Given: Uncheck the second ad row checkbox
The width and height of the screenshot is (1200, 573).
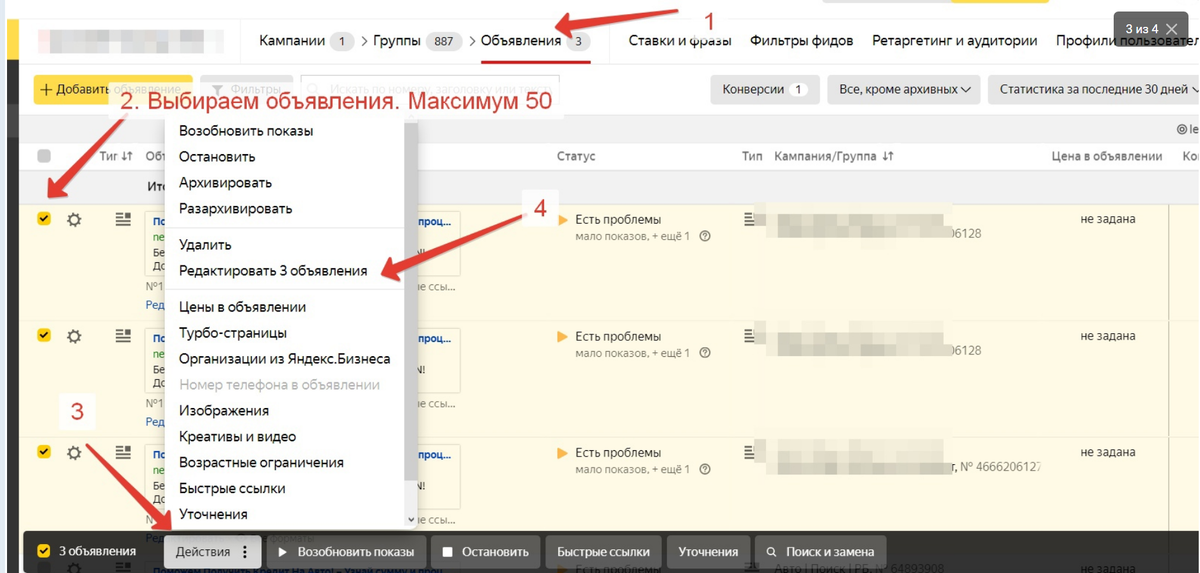Looking at the screenshot, I should (43, 335).
